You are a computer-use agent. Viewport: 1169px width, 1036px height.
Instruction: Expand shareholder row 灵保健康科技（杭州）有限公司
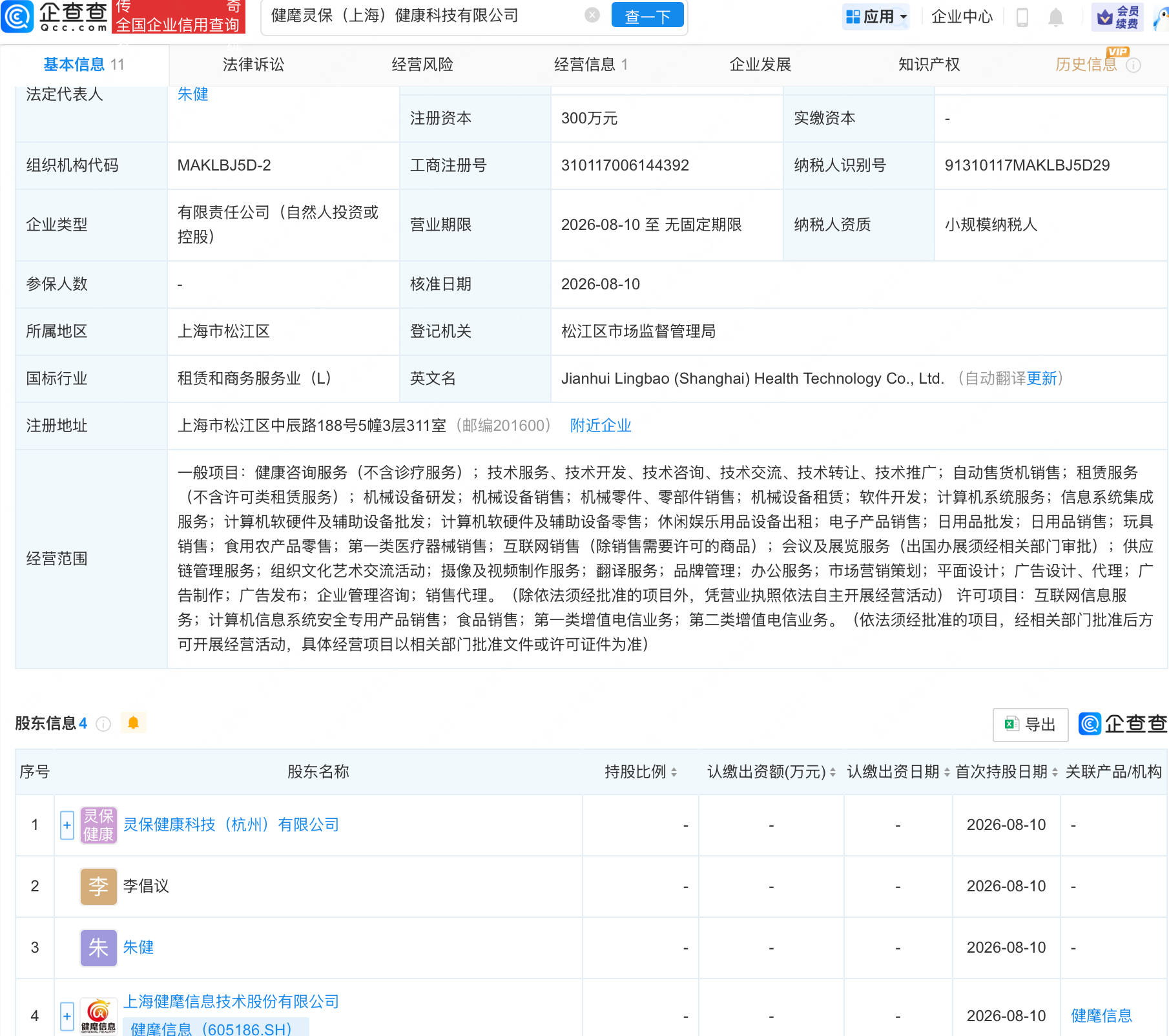67,825
